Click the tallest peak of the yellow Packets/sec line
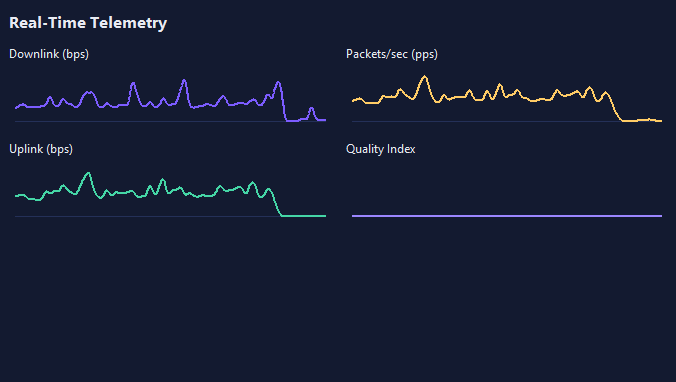Viewport: 676px width, 382px height. pyautogui.click(x=425, y=77)
